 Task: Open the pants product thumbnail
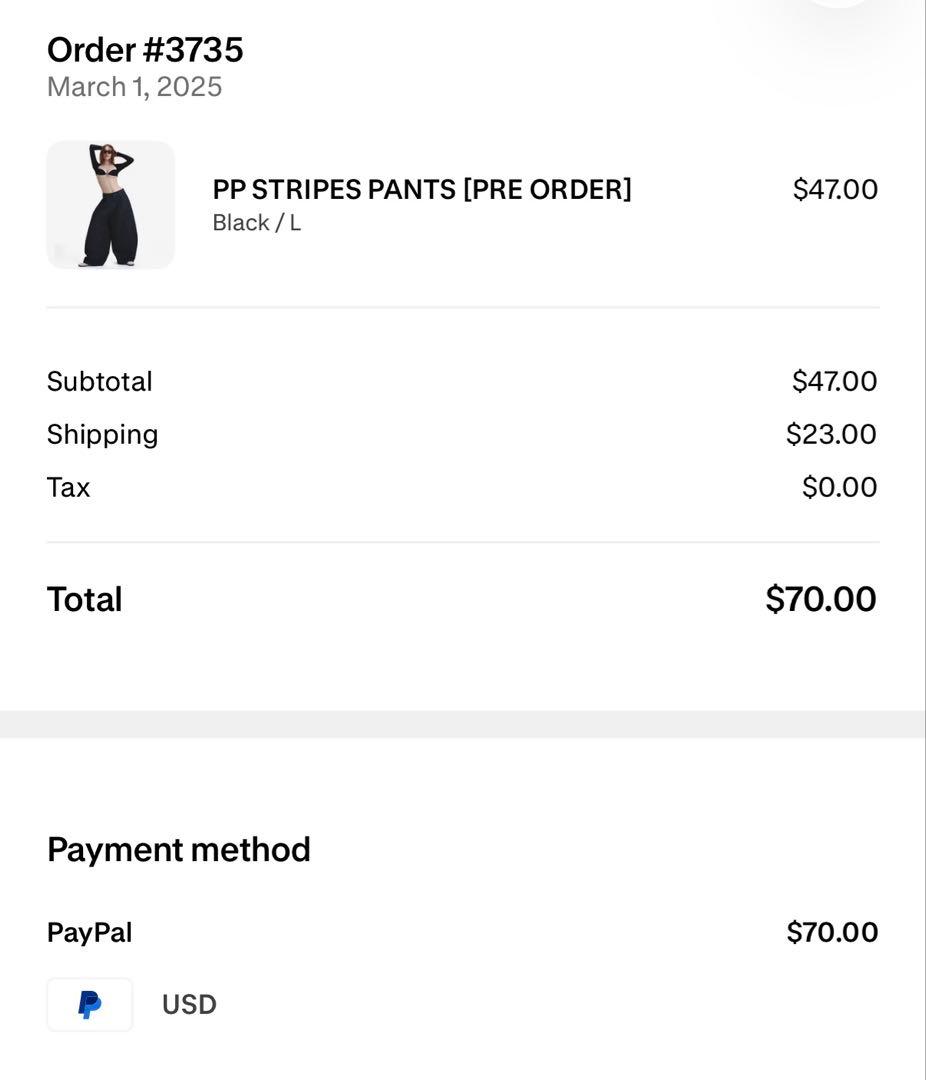pos(110,205)
